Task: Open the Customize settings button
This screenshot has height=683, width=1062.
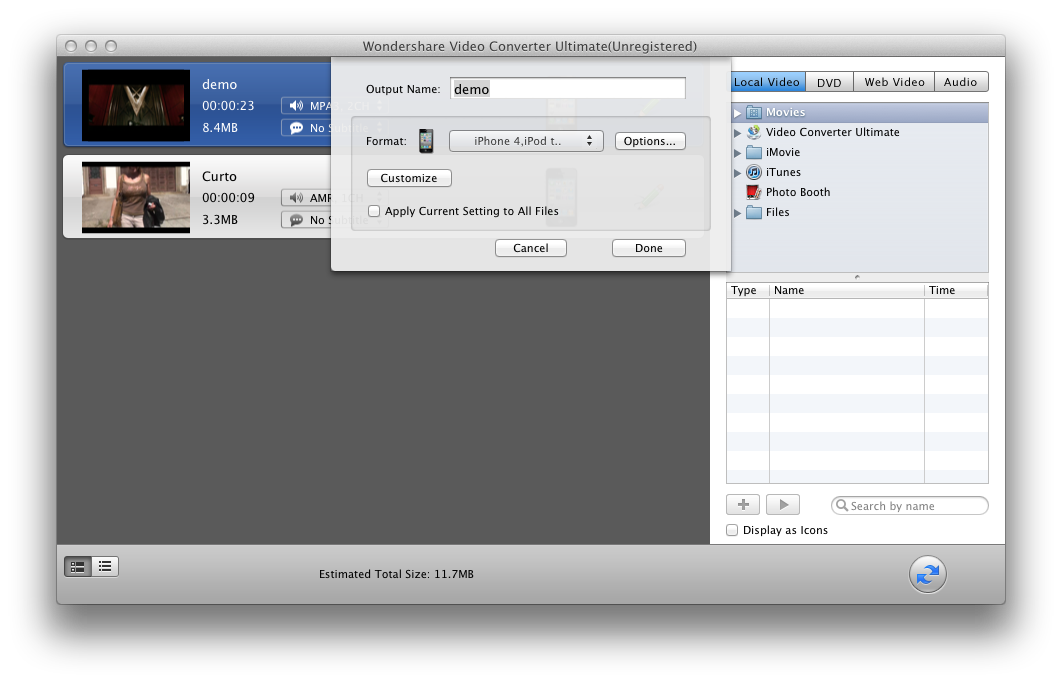Action: [x=409, y=178]
